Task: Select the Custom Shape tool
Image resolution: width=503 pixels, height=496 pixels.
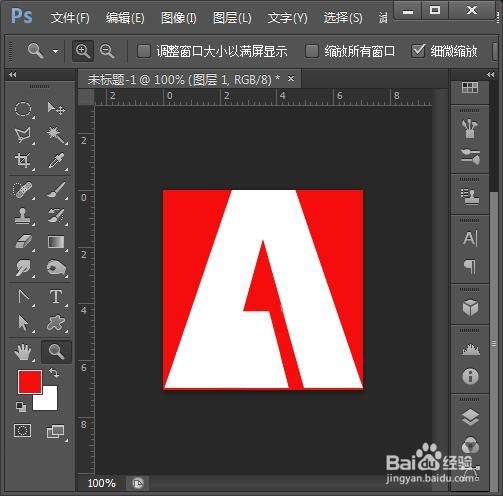Action: pos(56,323)
